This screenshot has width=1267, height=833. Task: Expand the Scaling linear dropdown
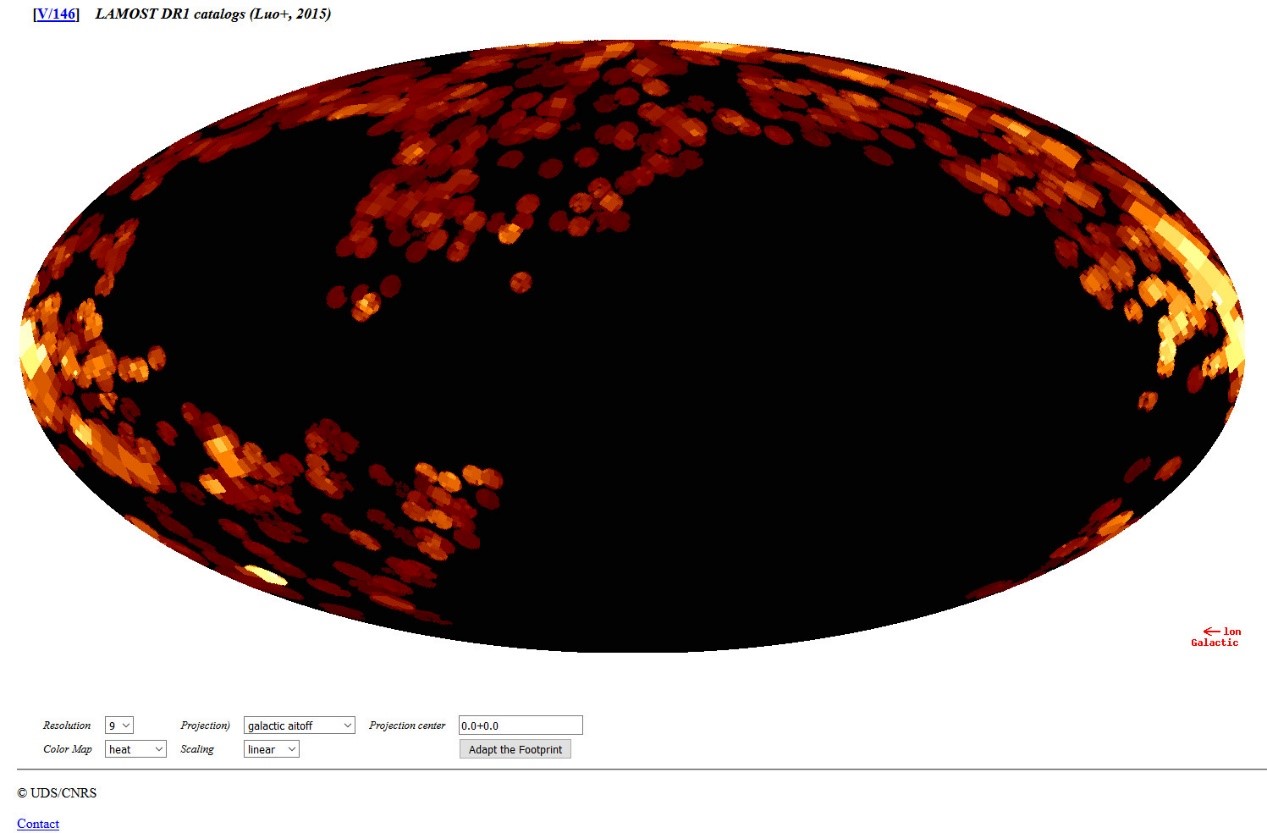pos(271,749)
